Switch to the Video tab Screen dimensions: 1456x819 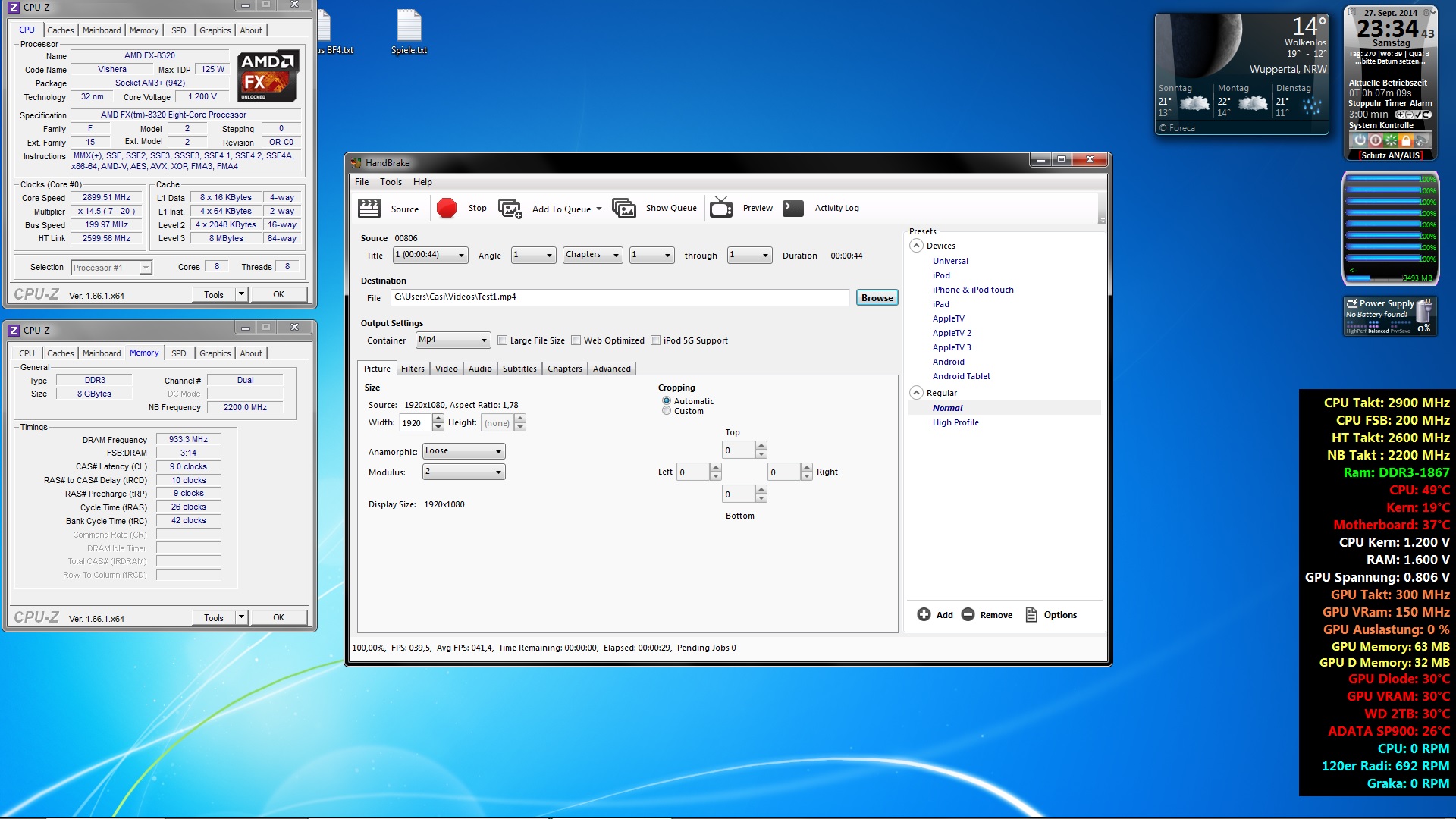pos(446,369)
